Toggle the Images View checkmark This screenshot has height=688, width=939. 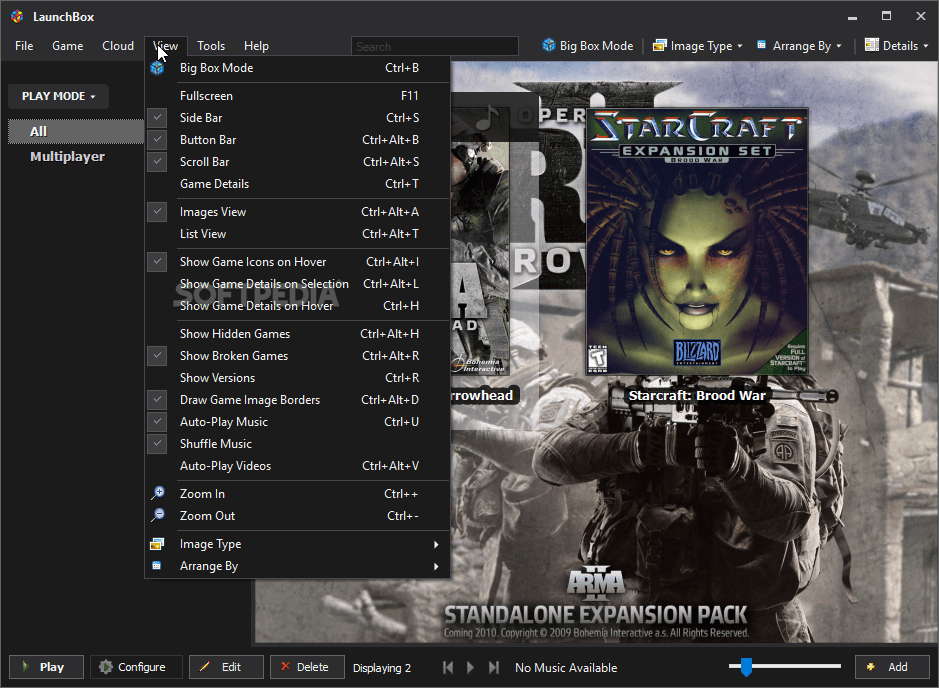[x=157, y=211]
